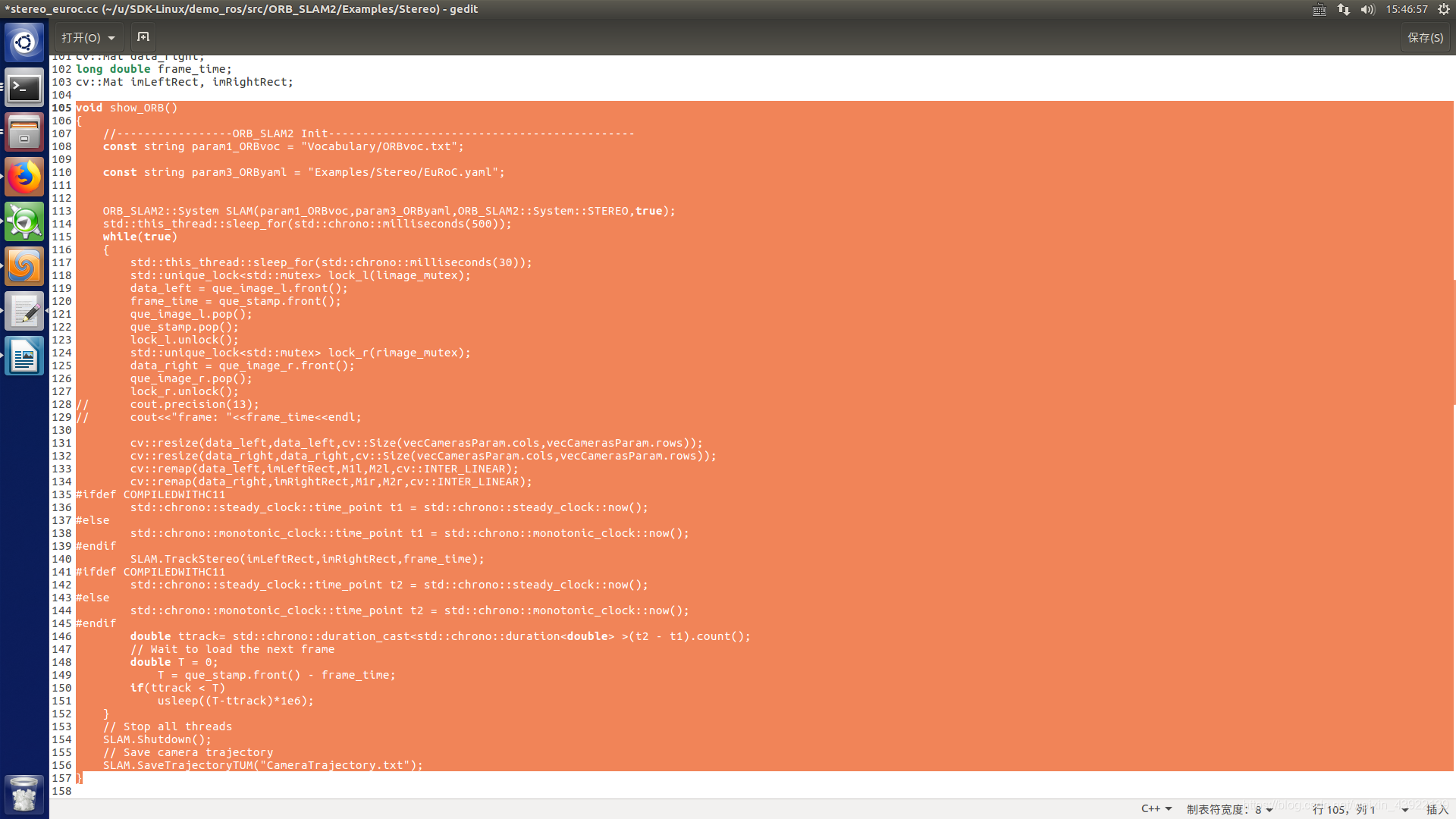1456x819 pixels.
Task: Click the 'if(ttrack < T)' line
Action: pos(177,688)
